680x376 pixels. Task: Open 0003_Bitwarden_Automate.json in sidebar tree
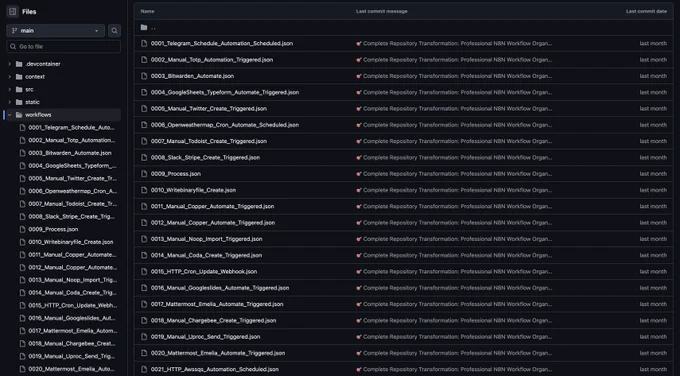pyautogui.click(x=70, y=153)
